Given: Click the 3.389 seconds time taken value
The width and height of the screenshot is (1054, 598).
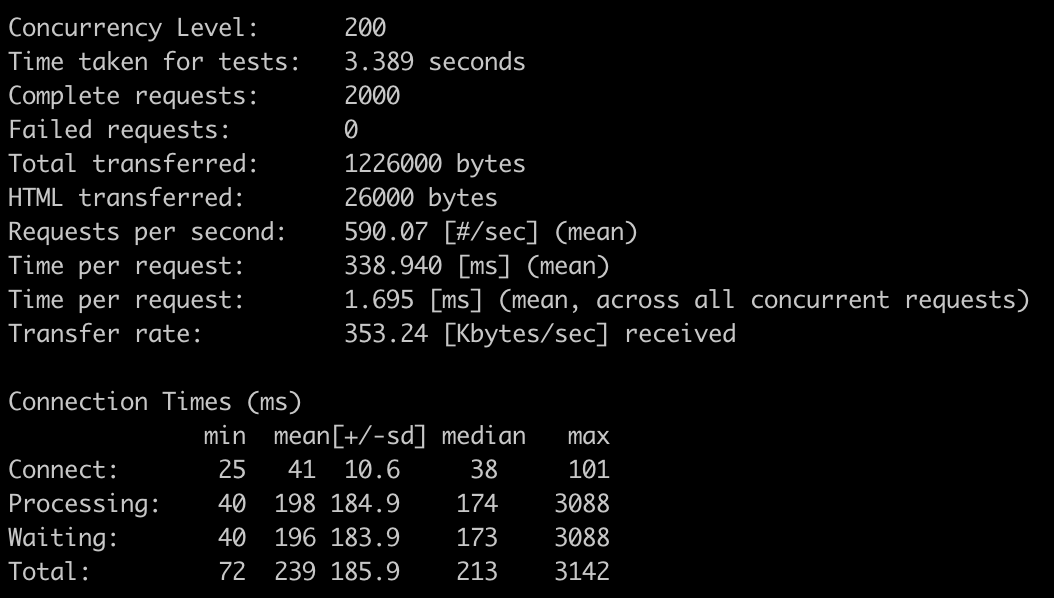Looking at the screenshot, I should pos(434,62).
